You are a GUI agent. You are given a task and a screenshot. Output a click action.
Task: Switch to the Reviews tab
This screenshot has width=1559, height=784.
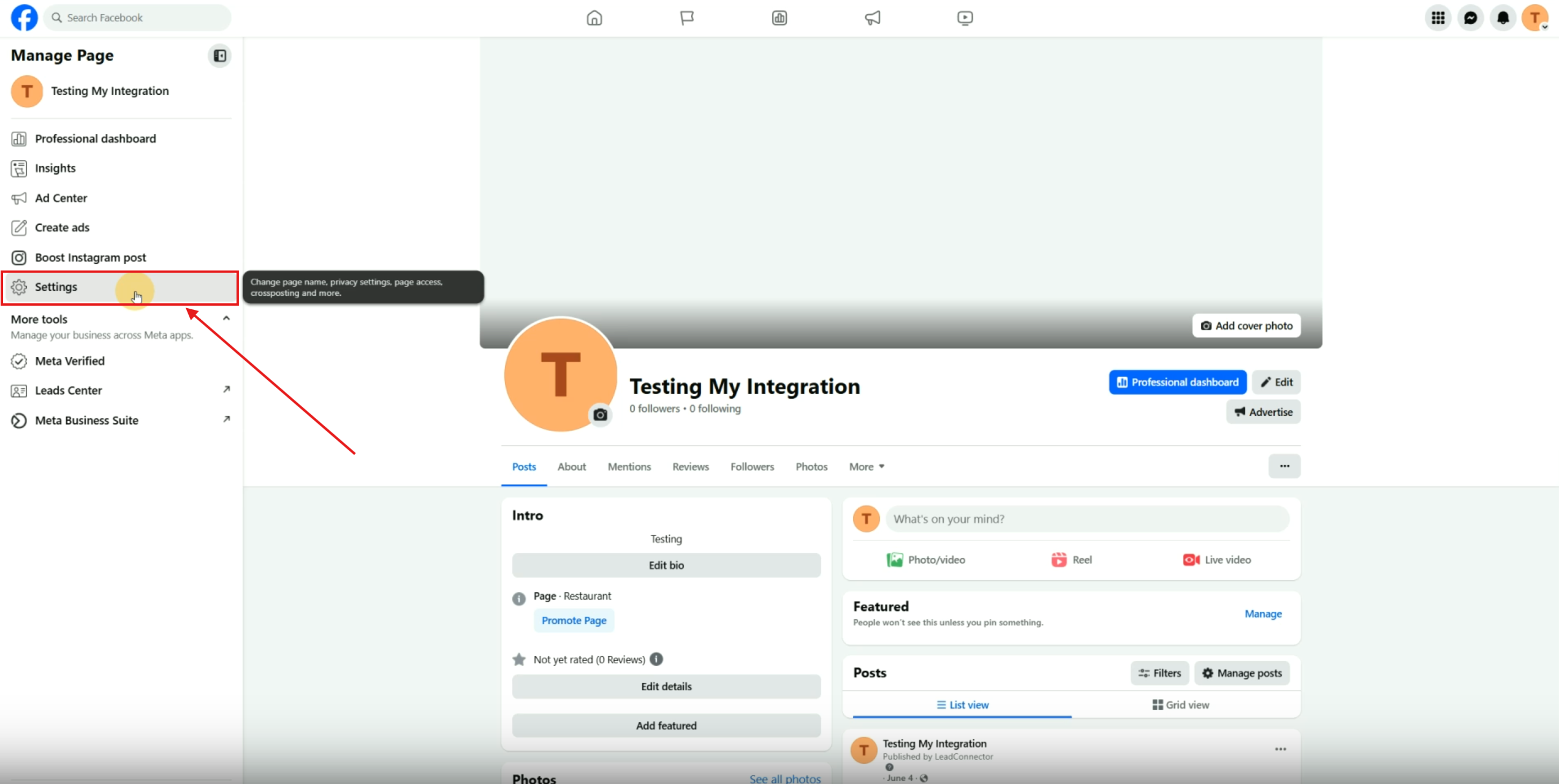pyautogui.click(x=691, y=467)
